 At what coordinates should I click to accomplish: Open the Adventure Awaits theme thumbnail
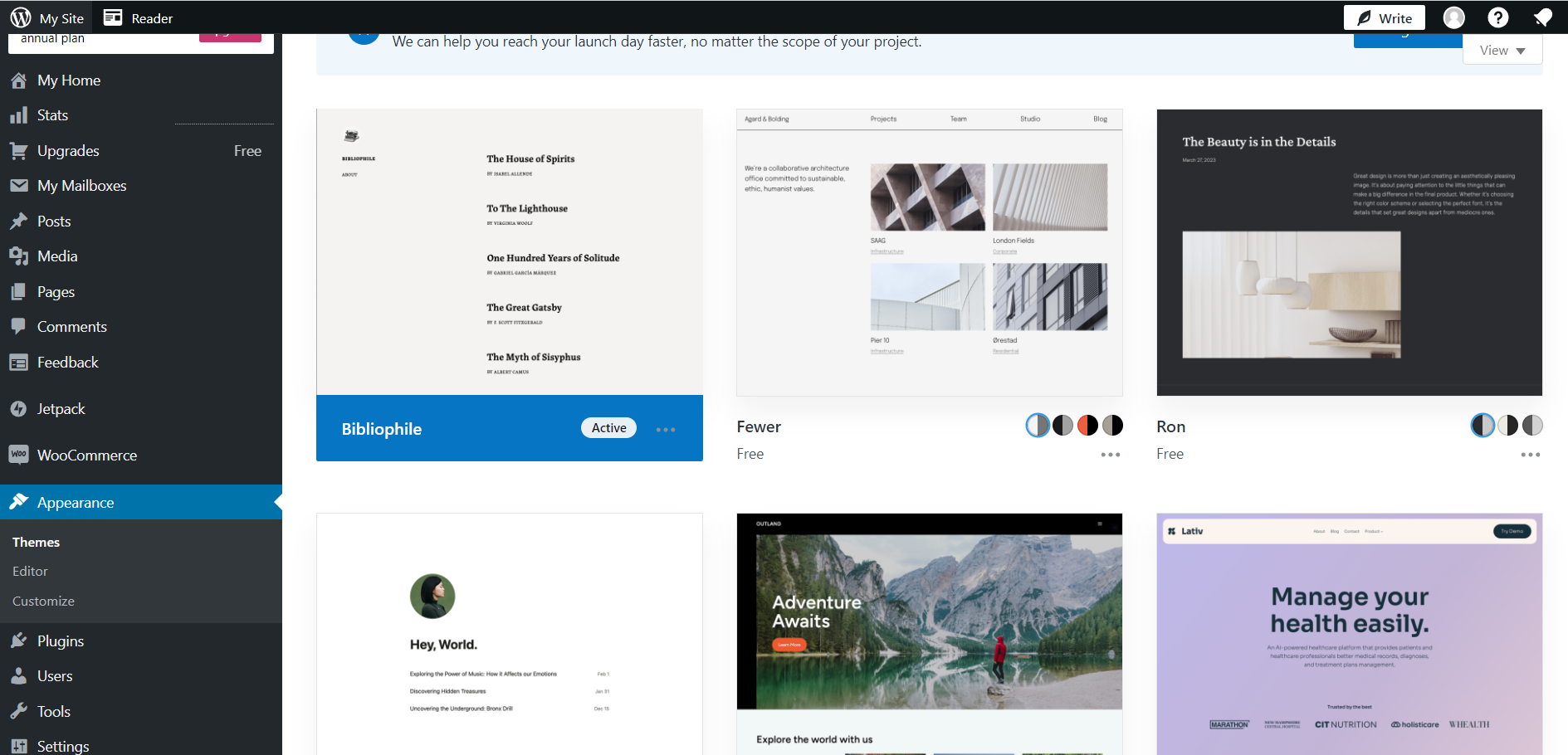pyautogui.click(x=930, y=634)
